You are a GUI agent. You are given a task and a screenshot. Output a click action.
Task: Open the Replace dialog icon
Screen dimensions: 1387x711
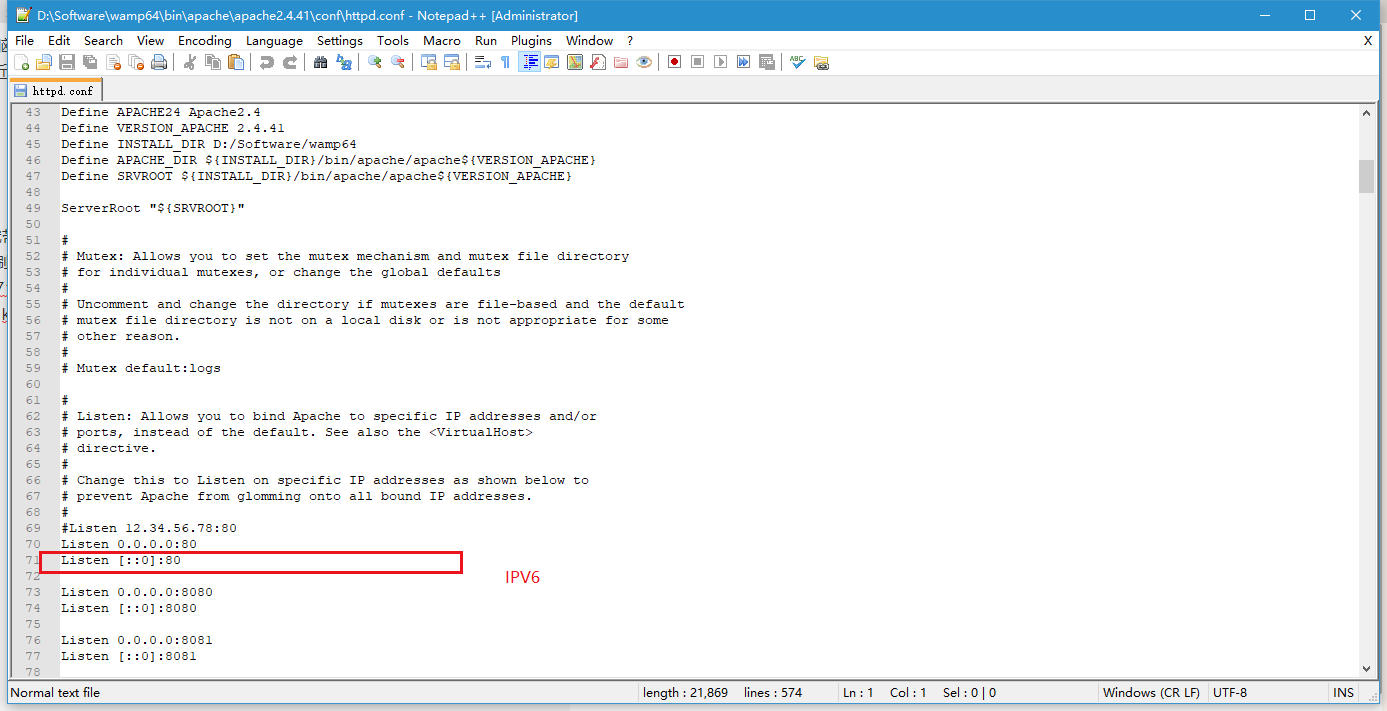(343, 62)
